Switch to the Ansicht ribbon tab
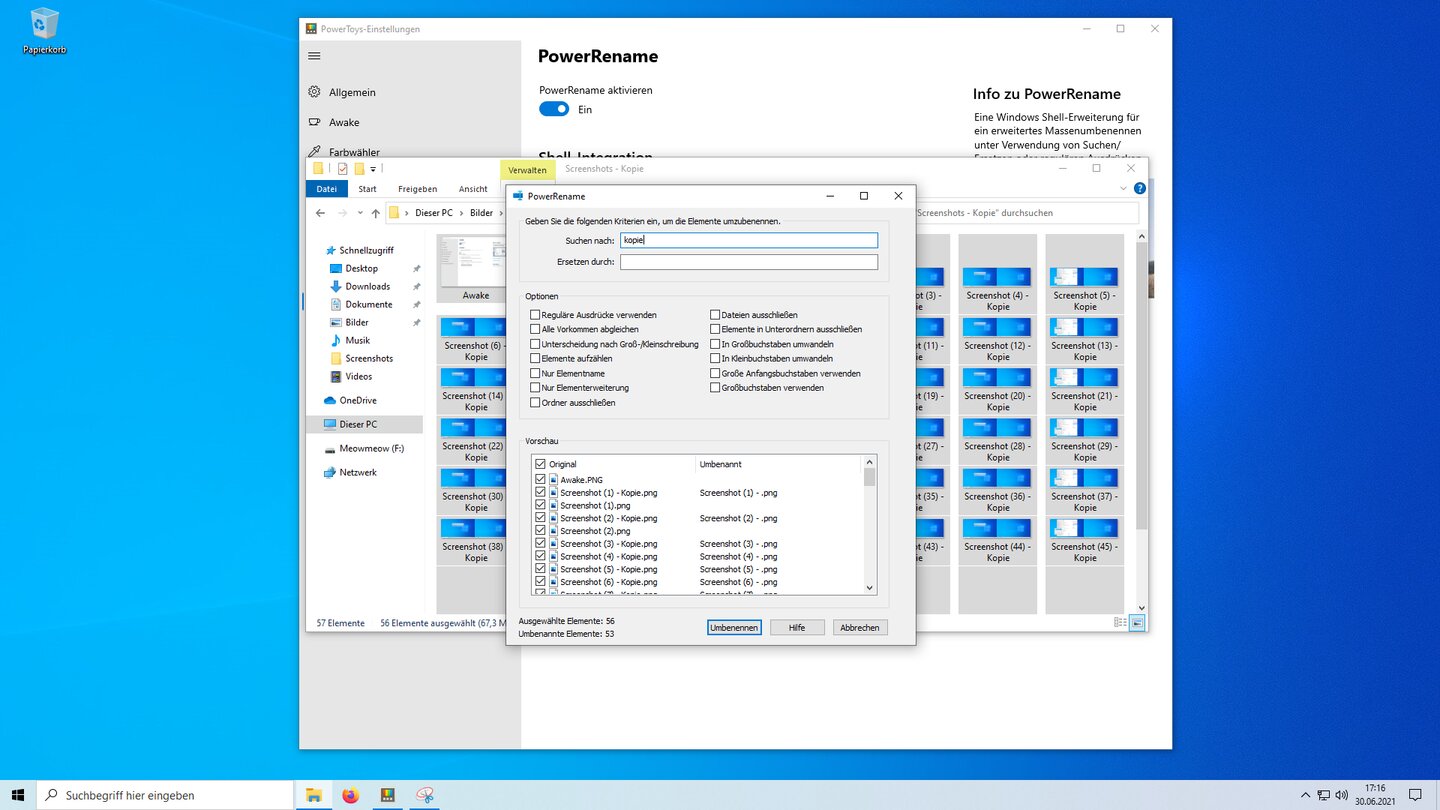Image resolution: width=1440 pixels, height=810 pixels. 473,189
